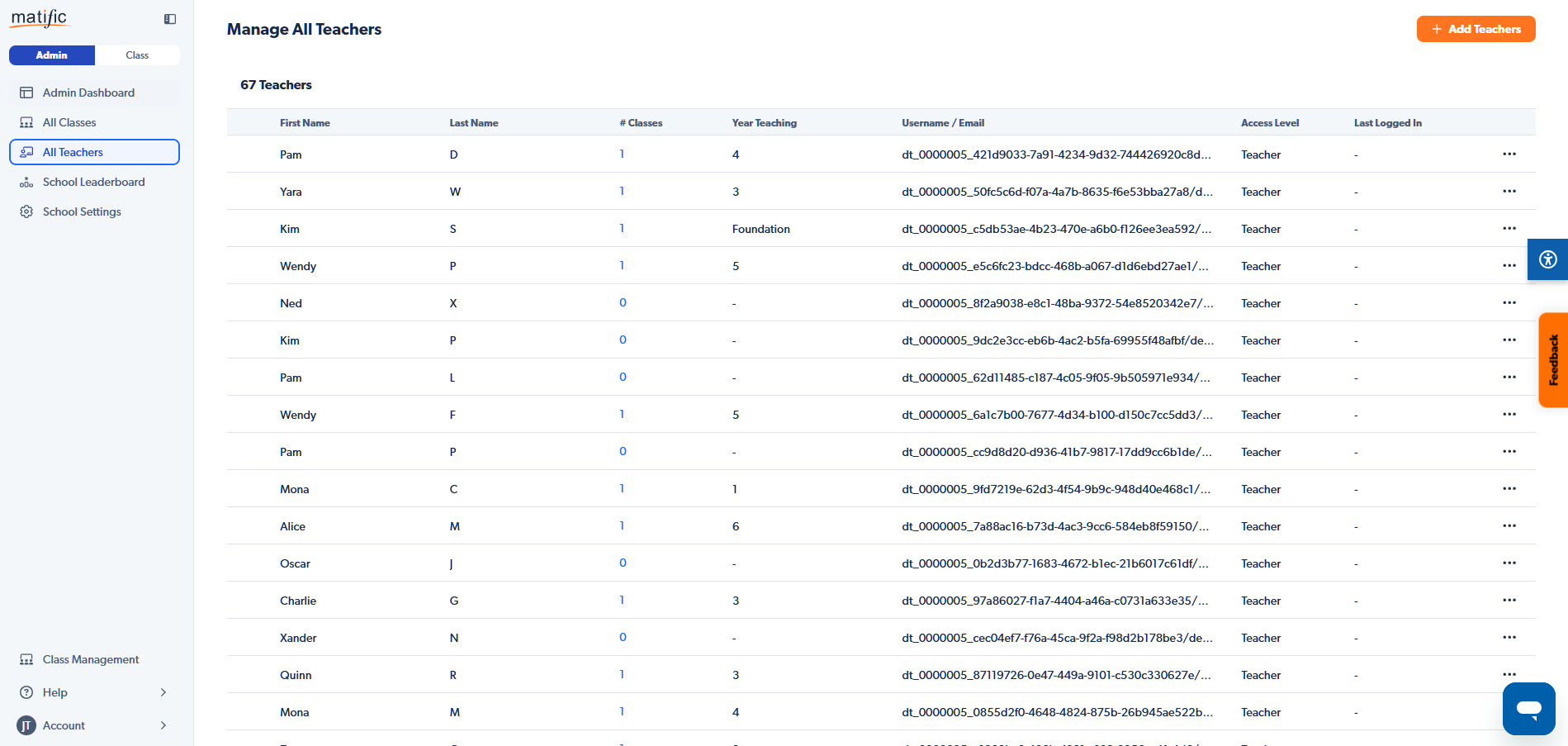Click the Add Teachers button

(x=1476, y=29)
